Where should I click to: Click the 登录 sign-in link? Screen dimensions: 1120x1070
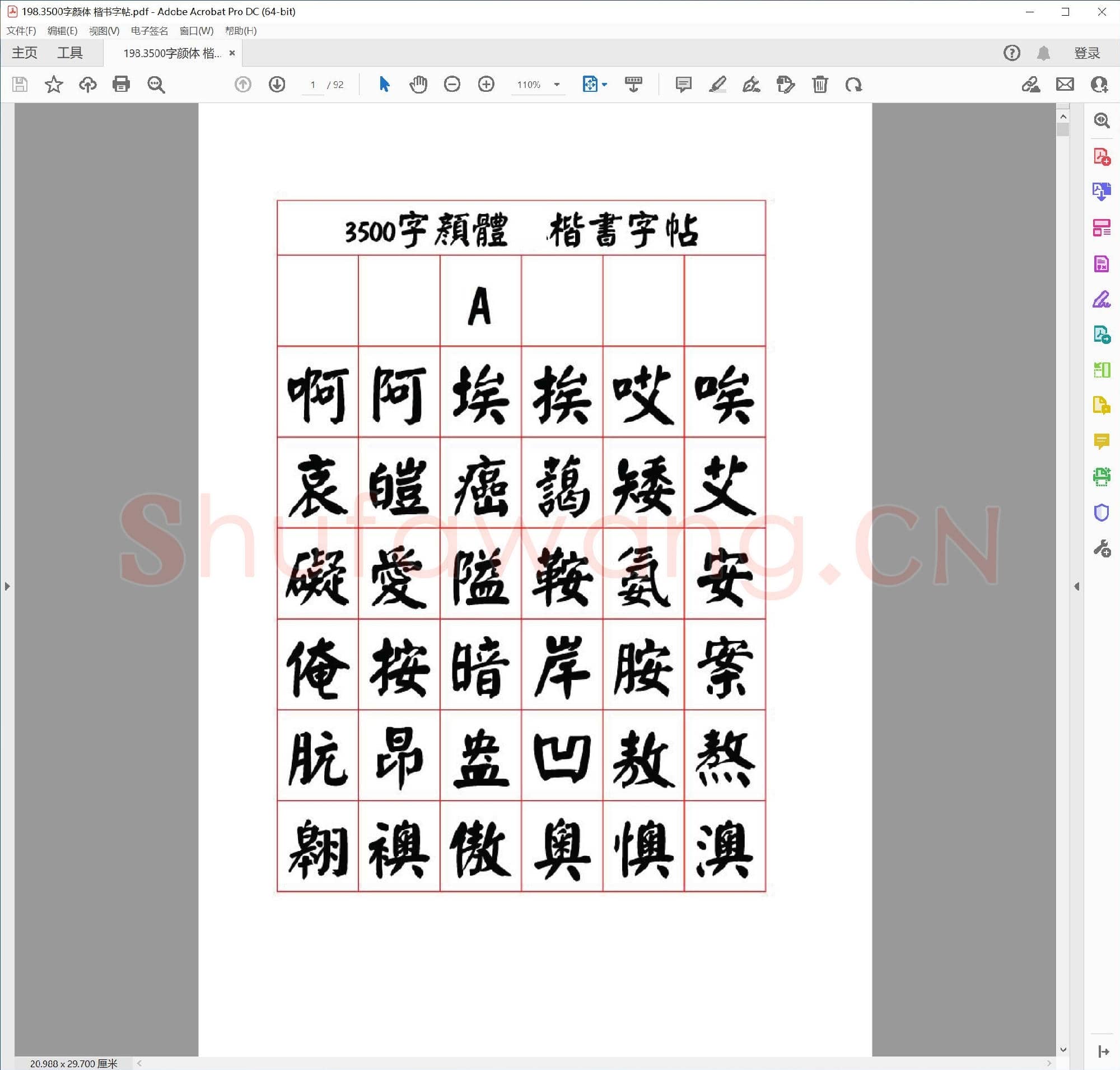1086,53
